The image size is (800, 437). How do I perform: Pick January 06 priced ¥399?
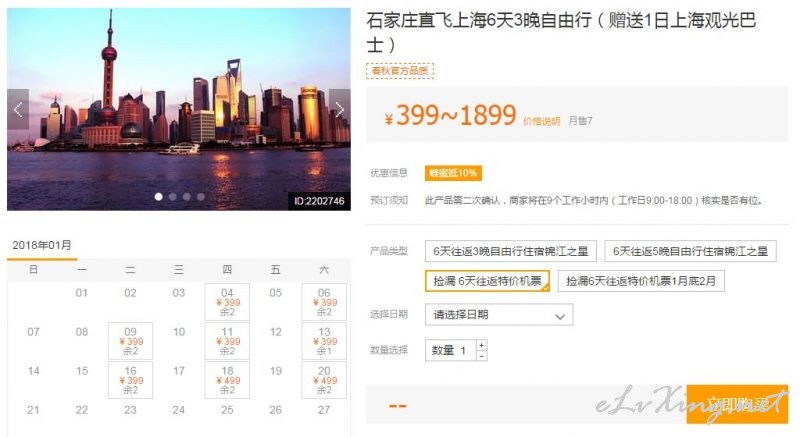(x=324, y=302)
